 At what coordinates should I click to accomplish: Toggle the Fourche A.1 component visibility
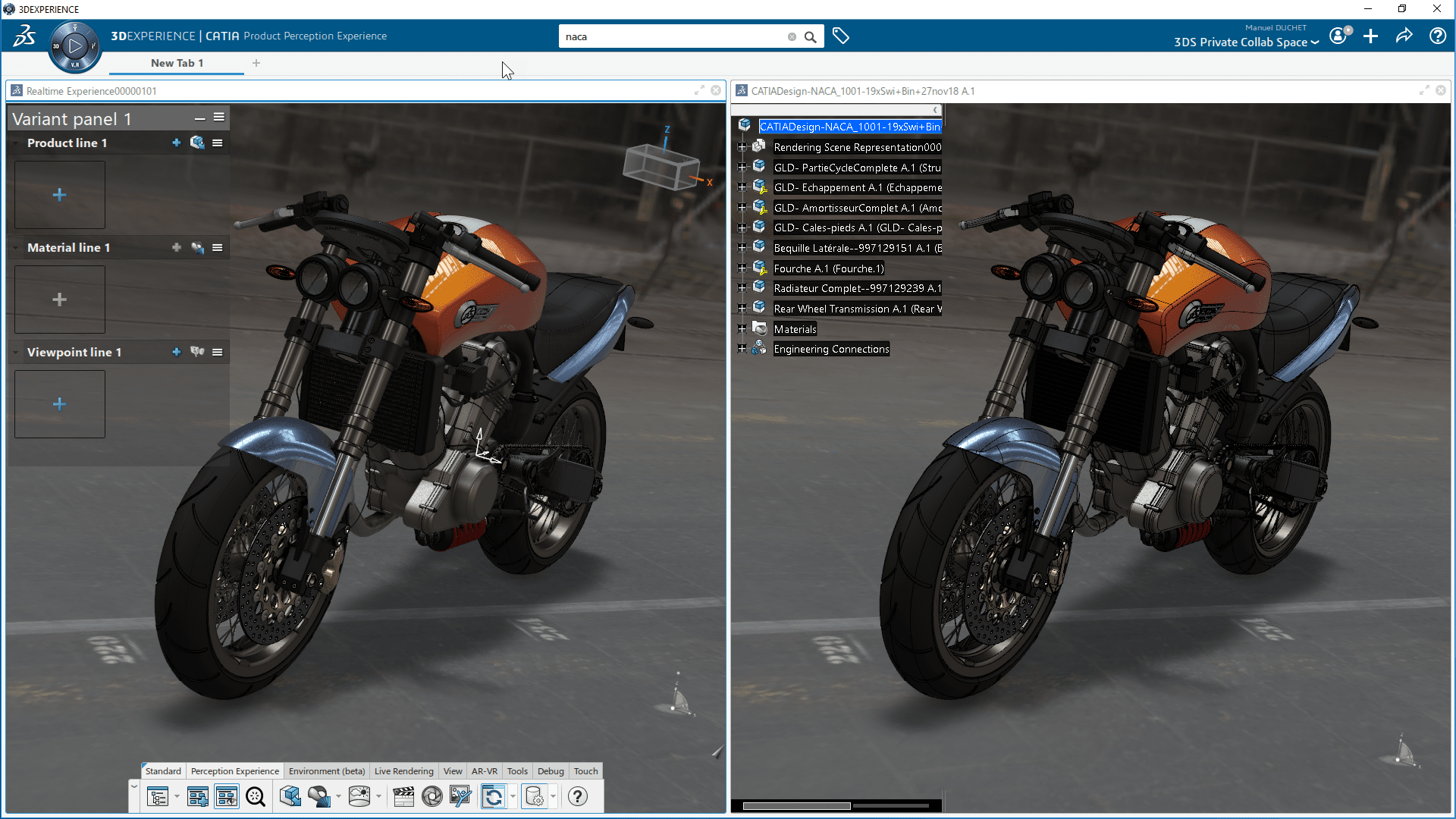coord(758,268)
